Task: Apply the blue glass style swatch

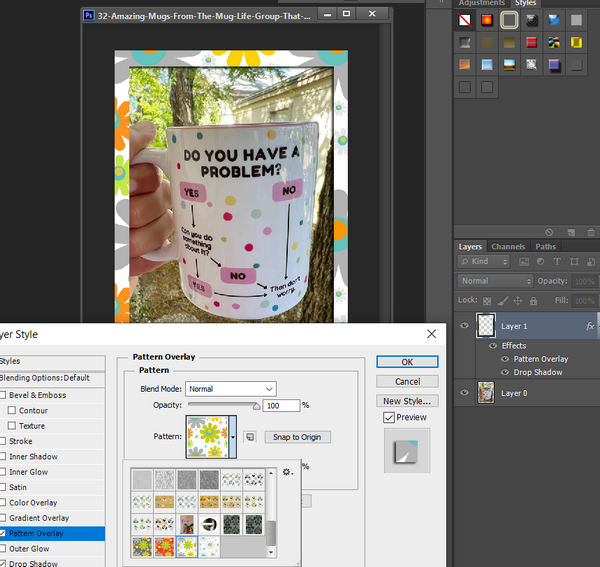Action: point(554,20)
